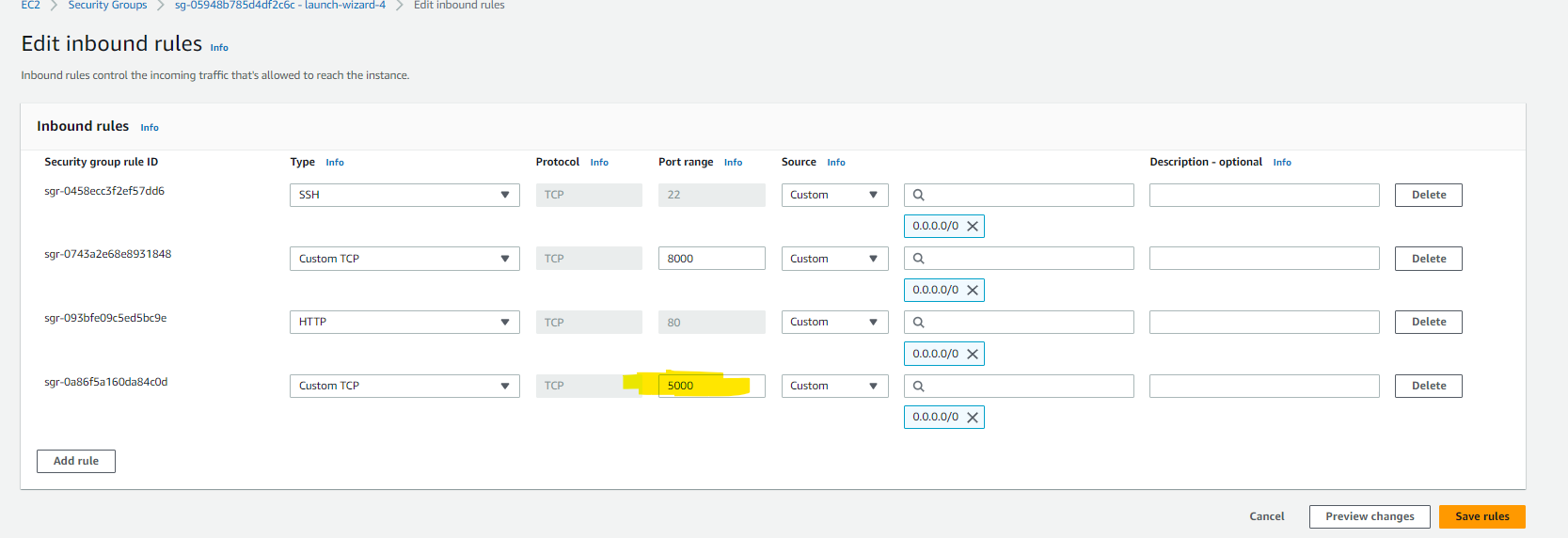Click description field for port 5000 rule

pyautogui.click(x=1264, y=386)
